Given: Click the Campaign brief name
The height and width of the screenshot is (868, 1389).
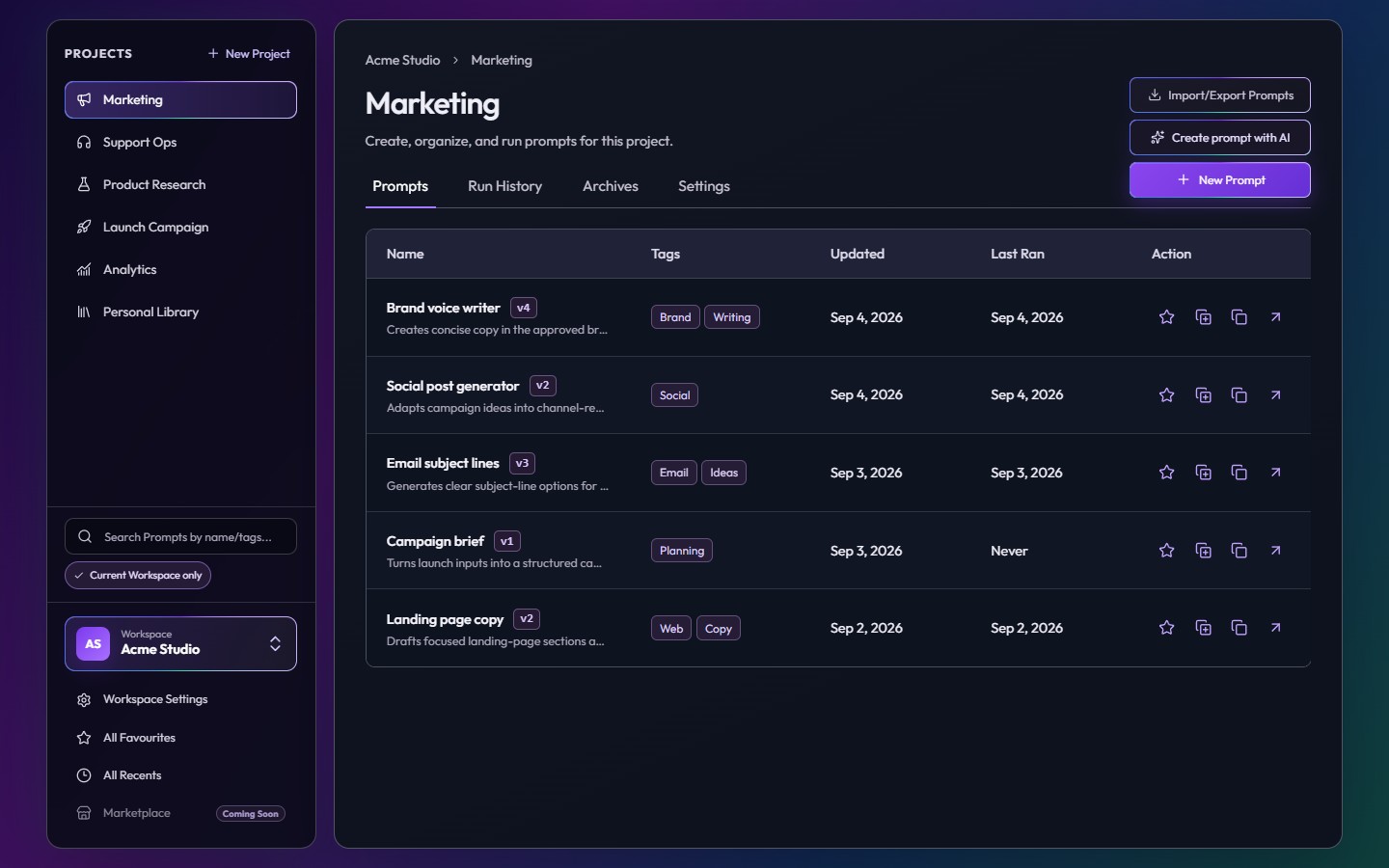Looking at the screenshot, I should coord(435,541).
